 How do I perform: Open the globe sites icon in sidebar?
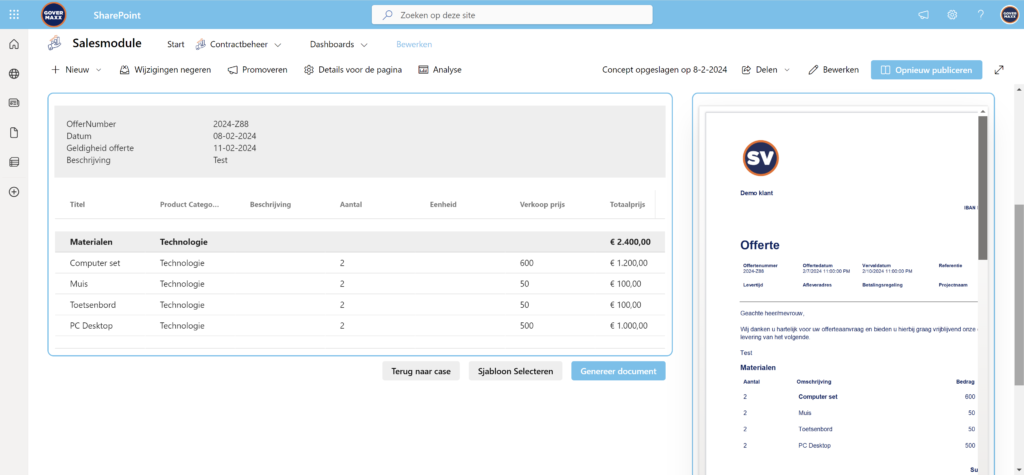click(14, 74)
